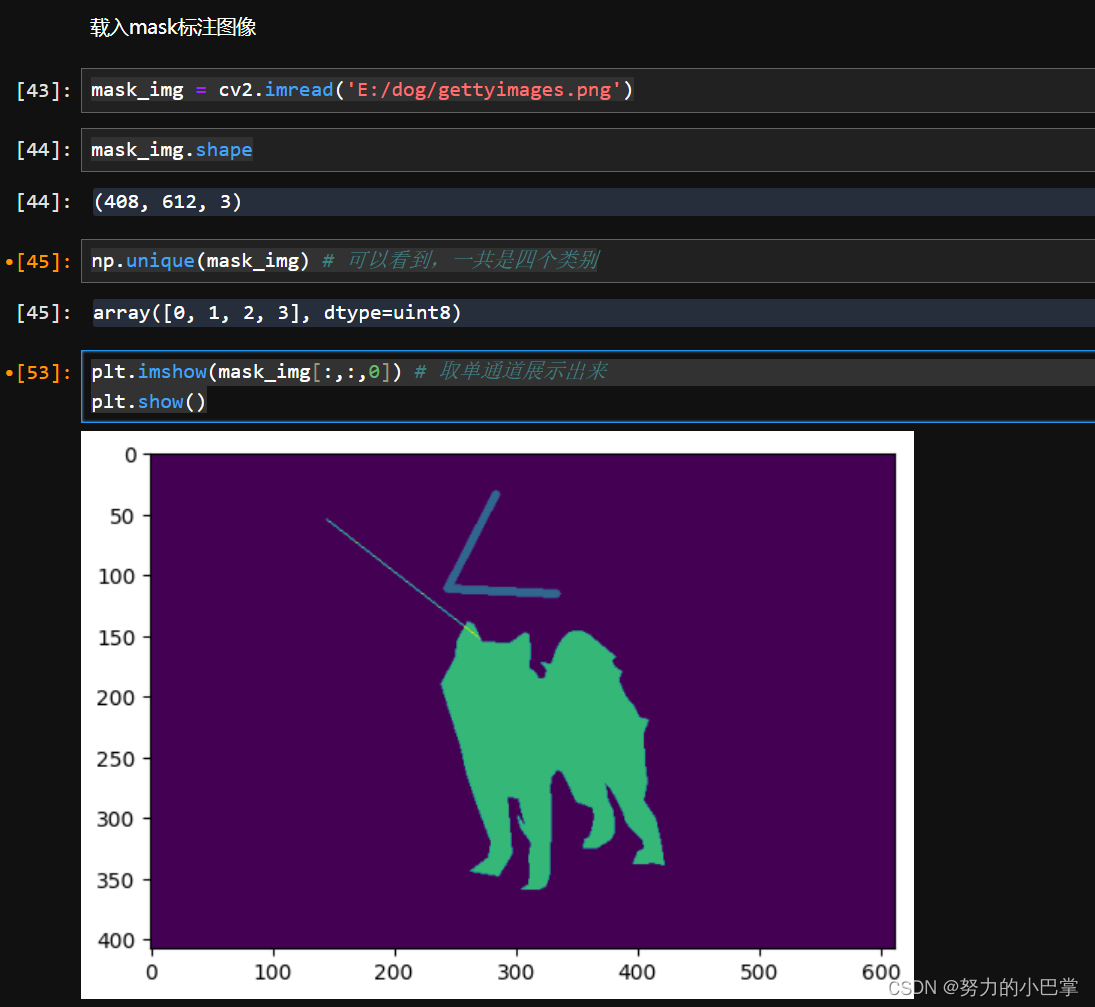Click the [43] cell prompt label
Screen dimensions: 1095x1007
coord(43,91)
